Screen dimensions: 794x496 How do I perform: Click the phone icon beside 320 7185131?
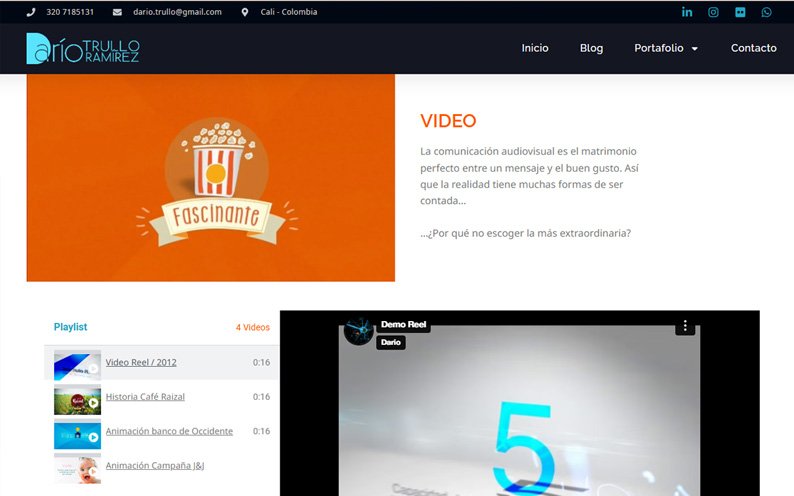coord(31,12)
